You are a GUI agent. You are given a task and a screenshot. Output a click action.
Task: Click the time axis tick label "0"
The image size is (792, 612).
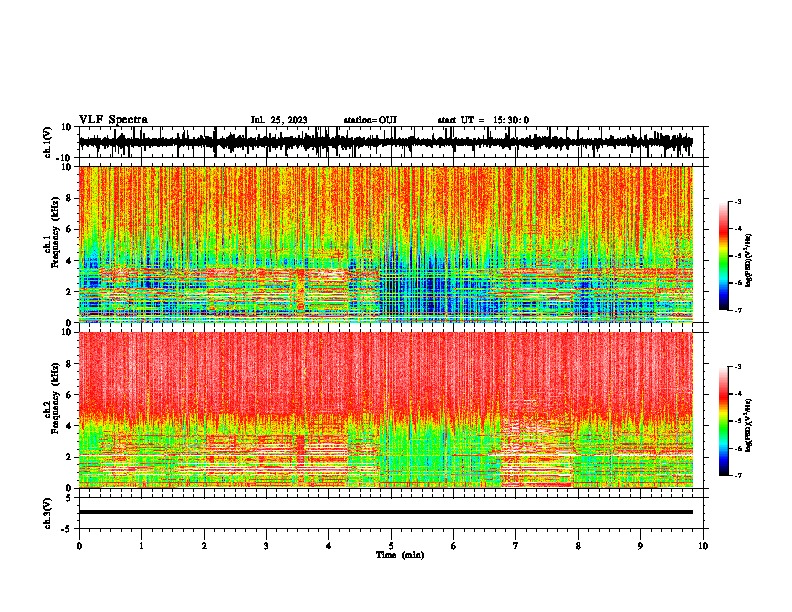click(x=79, y=546)
